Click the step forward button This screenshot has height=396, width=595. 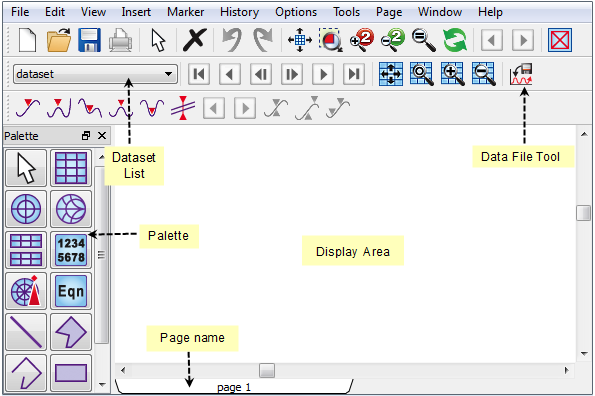point(292,74)
